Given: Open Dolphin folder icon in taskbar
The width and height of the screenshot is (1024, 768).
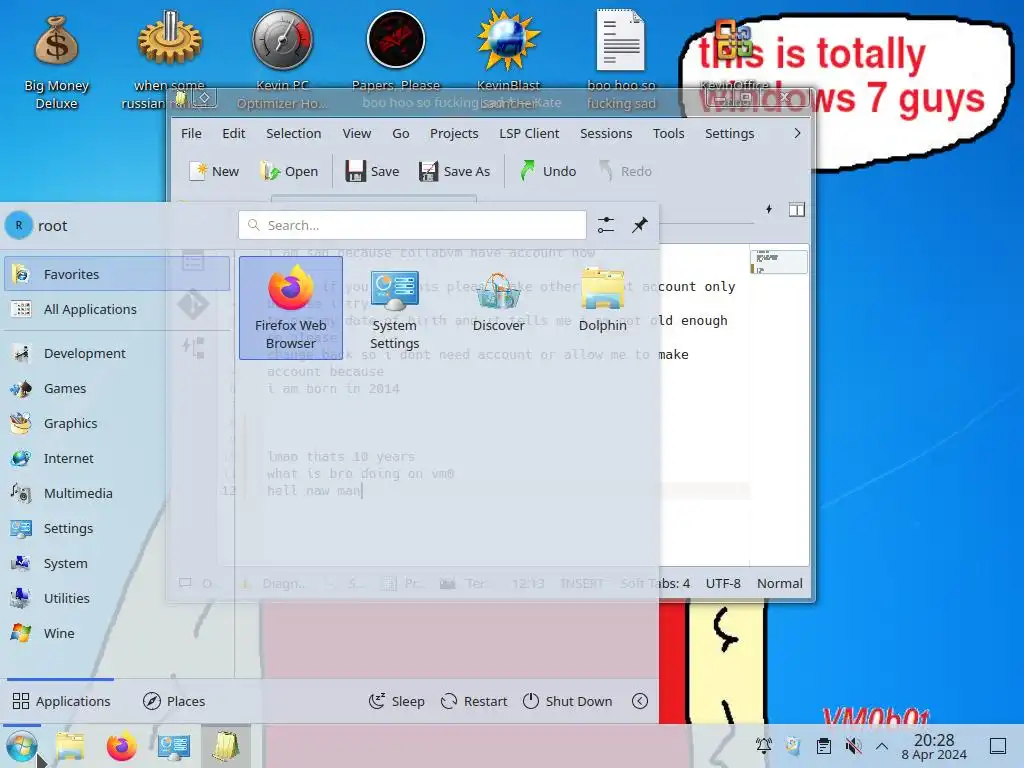Looking at the screenshot, I should tap(70, 746).
